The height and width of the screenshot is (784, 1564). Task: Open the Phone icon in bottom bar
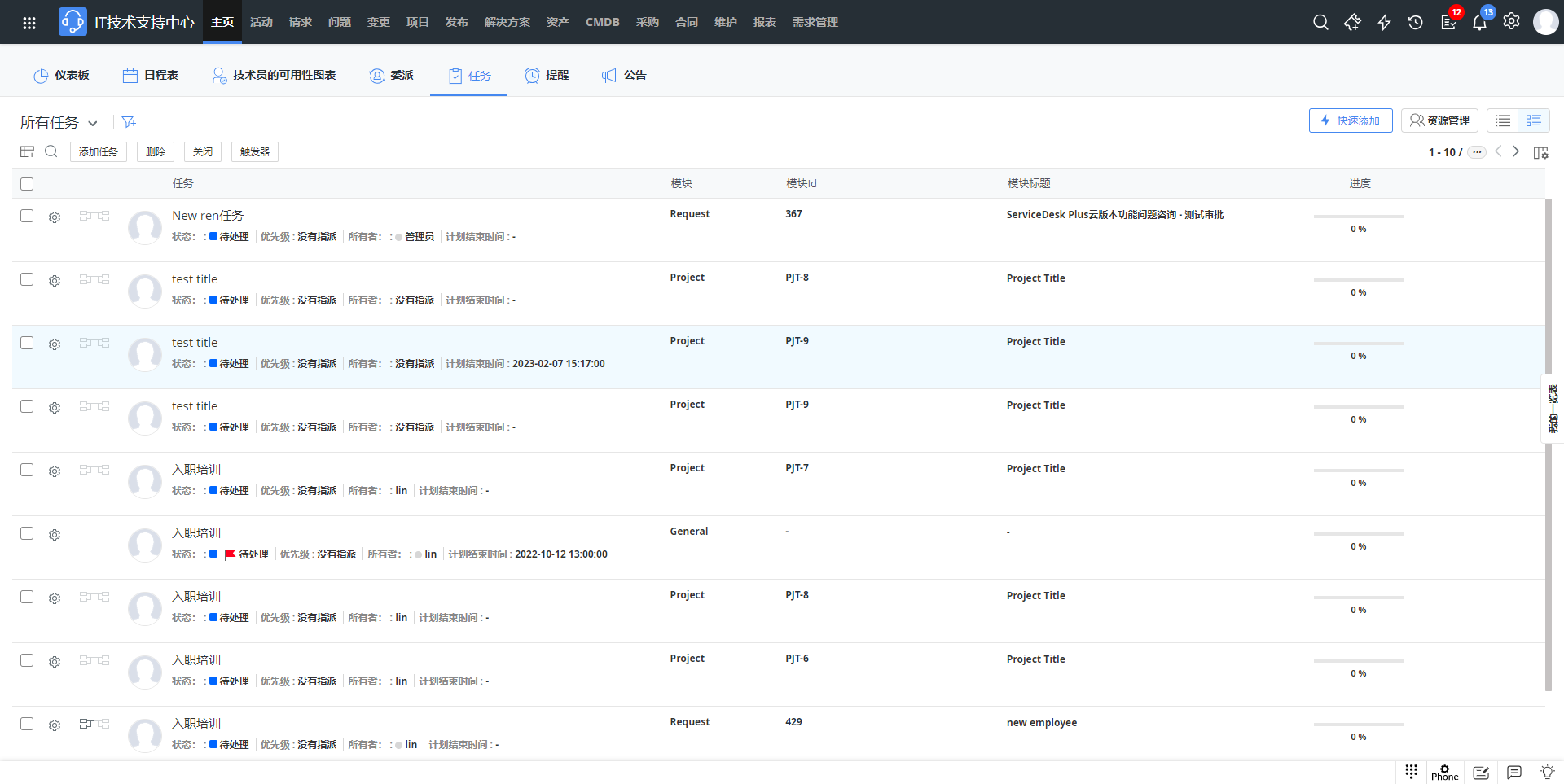pyautogui.click(x=1444, y=773)
